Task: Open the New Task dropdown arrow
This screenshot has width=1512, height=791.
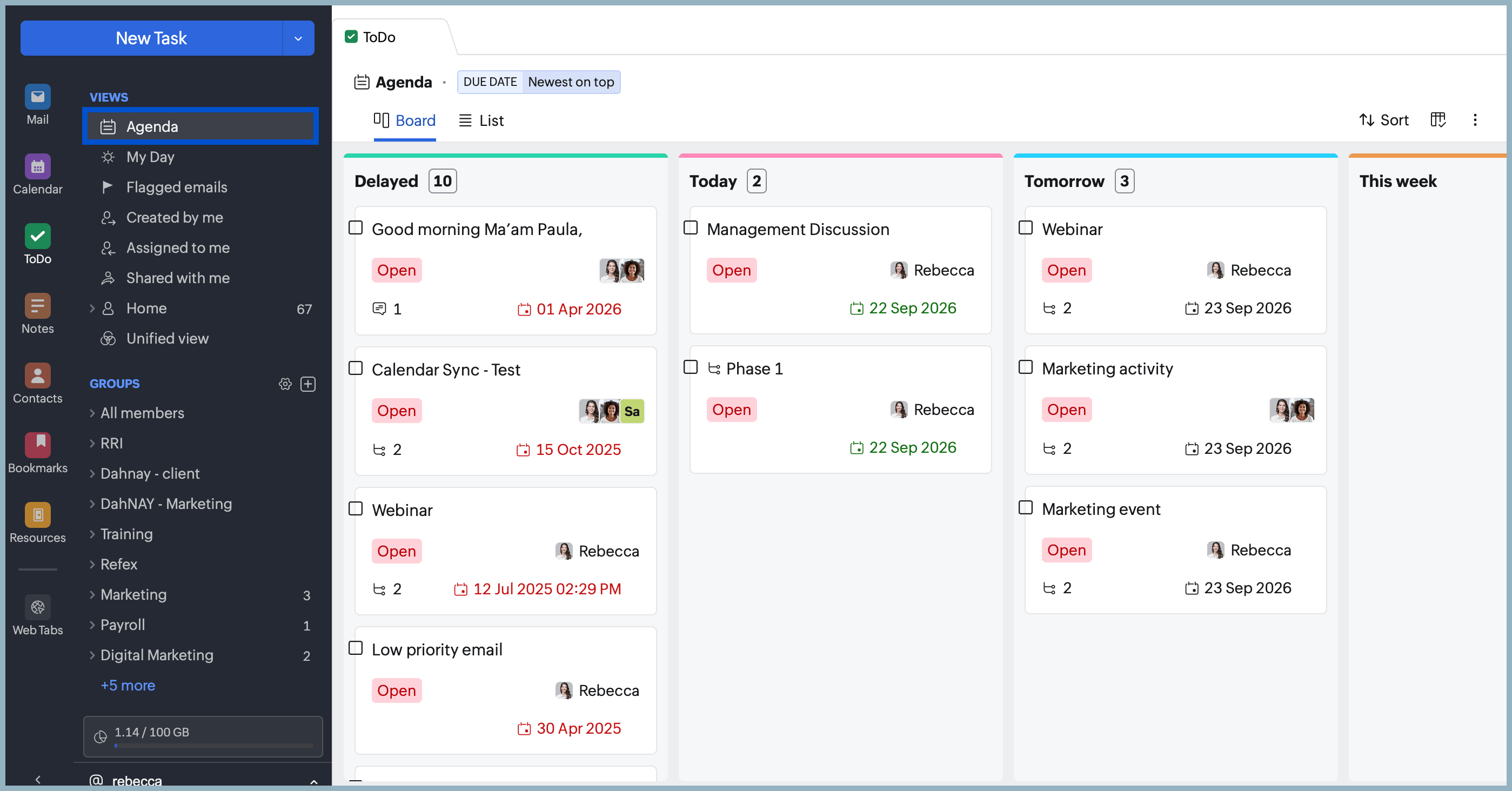Action: tap(298, 38)
